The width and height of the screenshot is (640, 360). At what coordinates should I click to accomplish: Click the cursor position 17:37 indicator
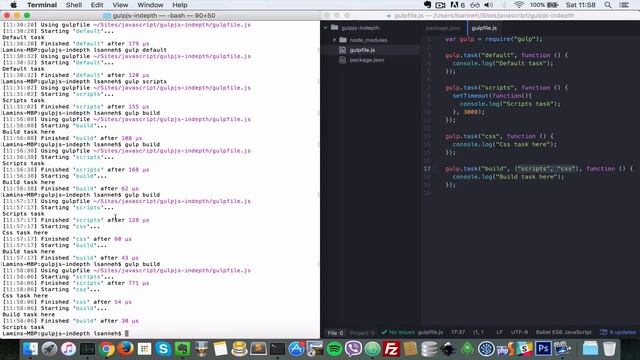point(458,332)
